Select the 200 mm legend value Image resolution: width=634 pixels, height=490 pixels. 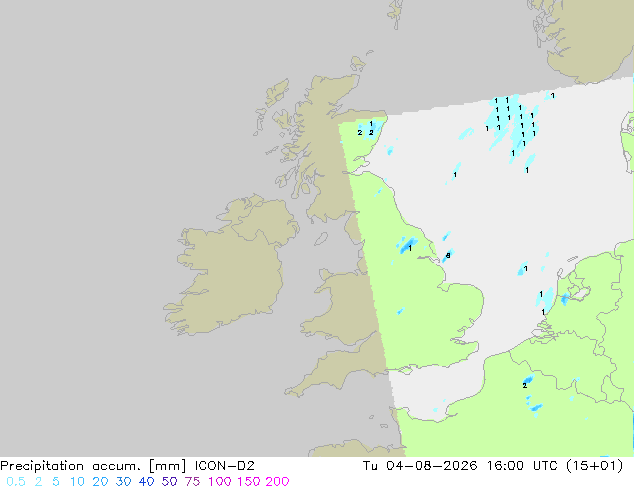[277, 482]
